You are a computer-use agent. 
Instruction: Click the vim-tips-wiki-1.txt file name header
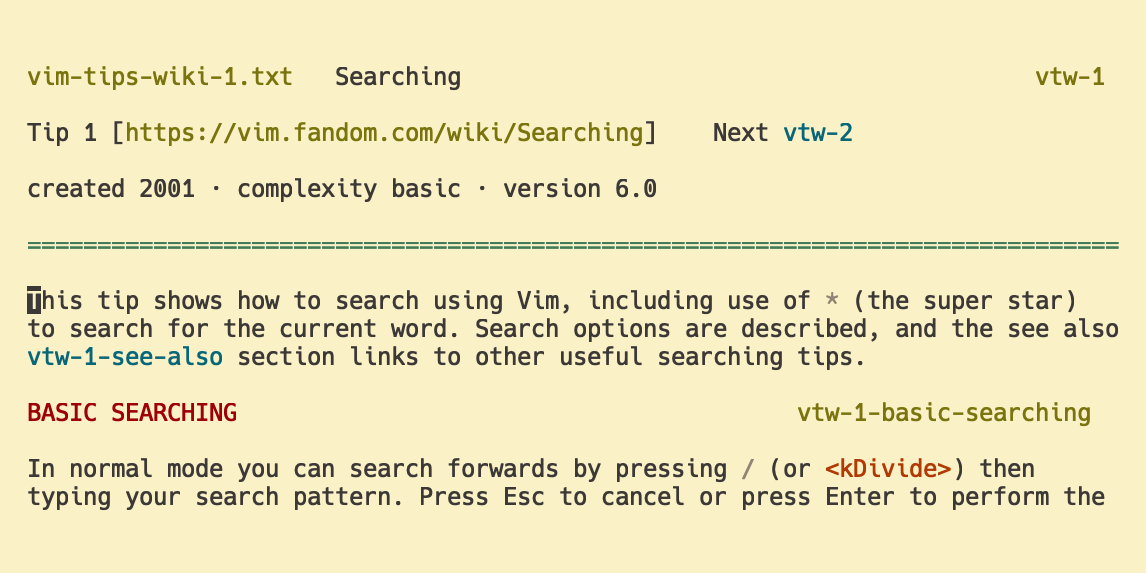click(x=160, y=77)
